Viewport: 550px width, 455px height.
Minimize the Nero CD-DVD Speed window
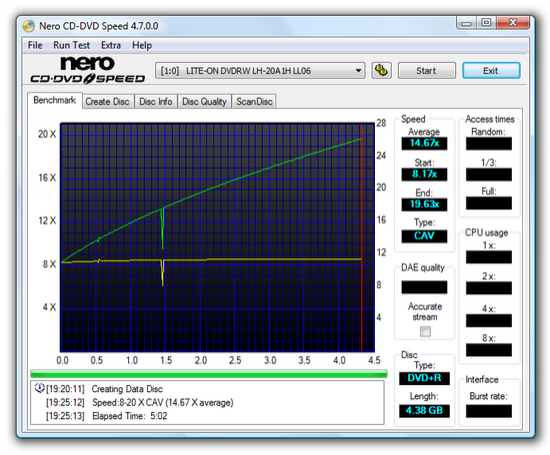(466, 23)
